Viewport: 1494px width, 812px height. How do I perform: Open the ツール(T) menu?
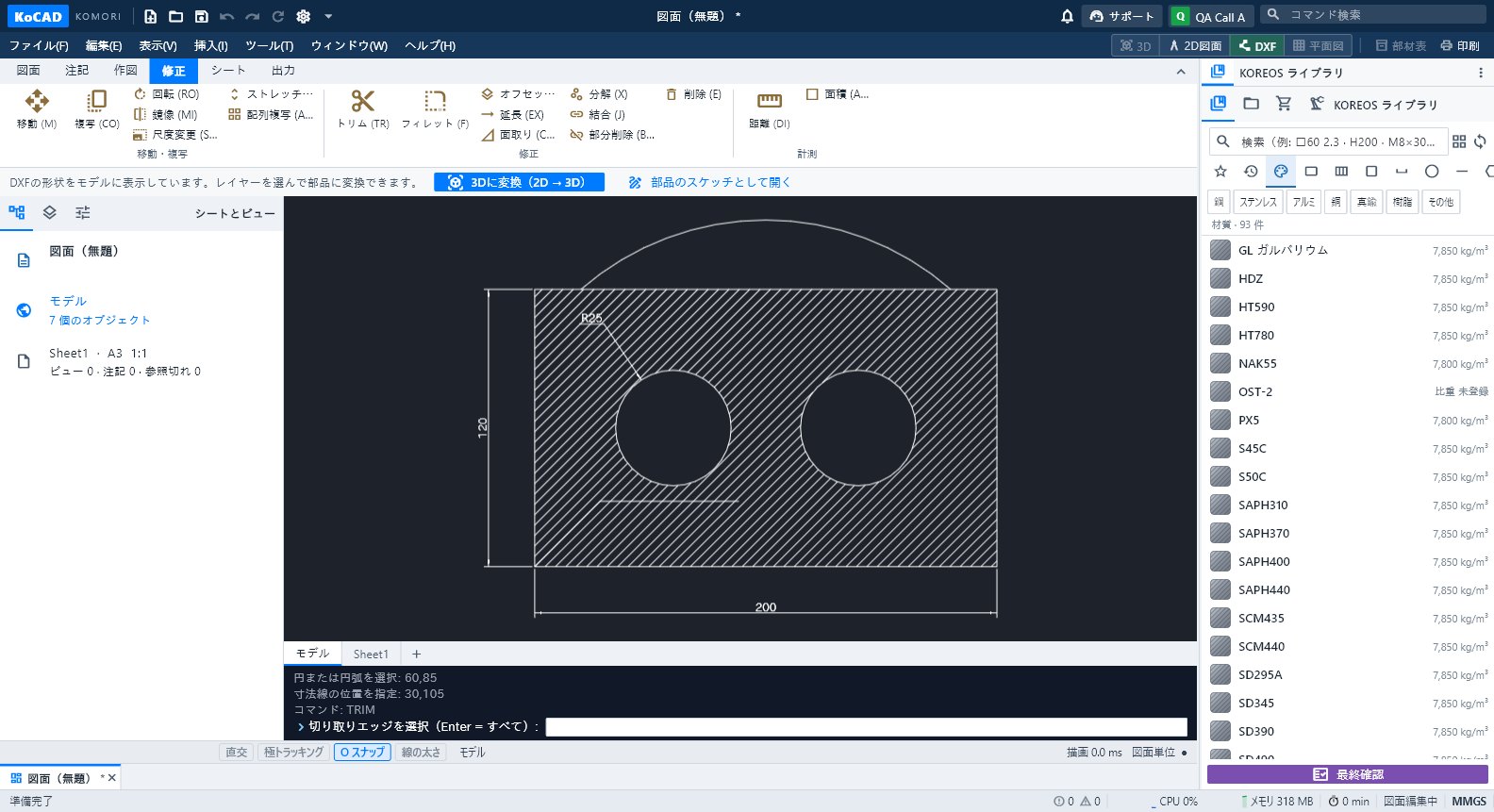269,45
